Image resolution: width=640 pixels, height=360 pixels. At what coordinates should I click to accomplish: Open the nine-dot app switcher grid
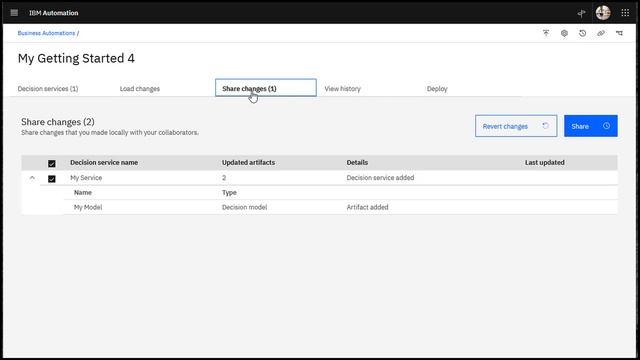click(625, 13)
